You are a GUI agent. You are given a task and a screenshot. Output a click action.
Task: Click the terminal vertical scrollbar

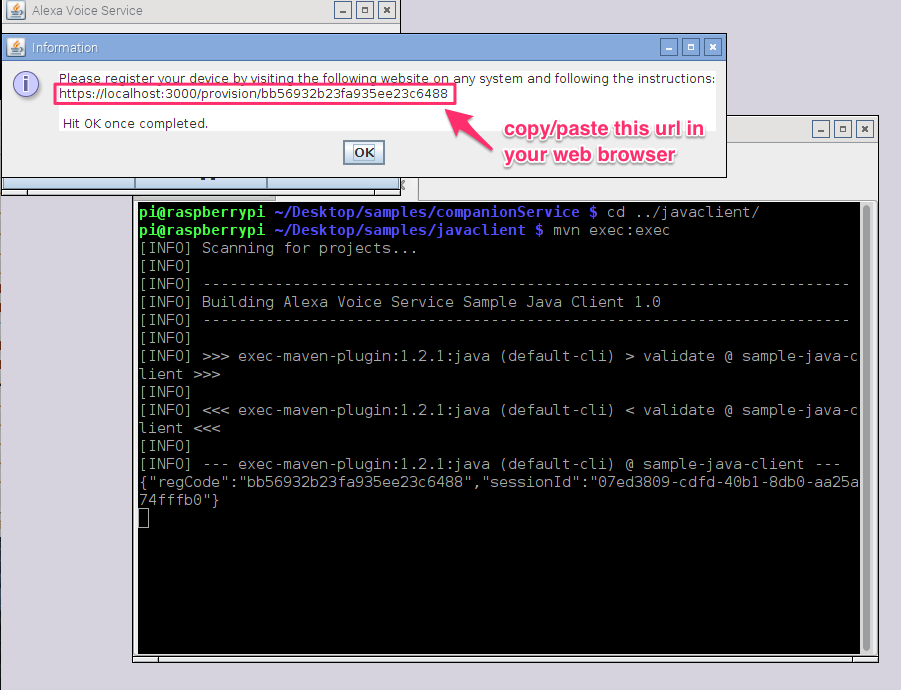pos(867,427)
